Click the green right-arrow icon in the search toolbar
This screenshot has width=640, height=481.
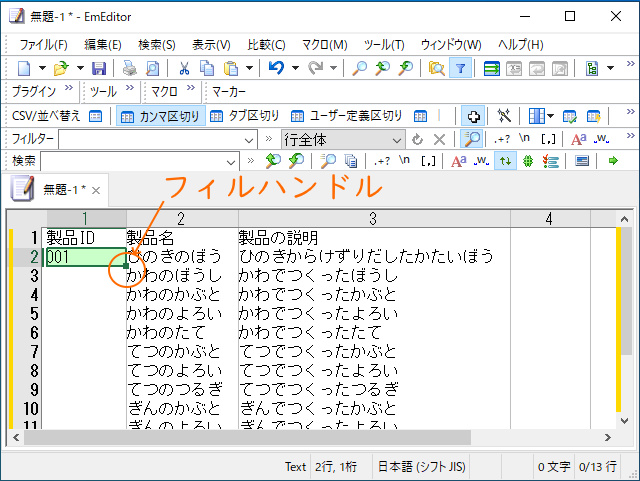click(613, 161)
